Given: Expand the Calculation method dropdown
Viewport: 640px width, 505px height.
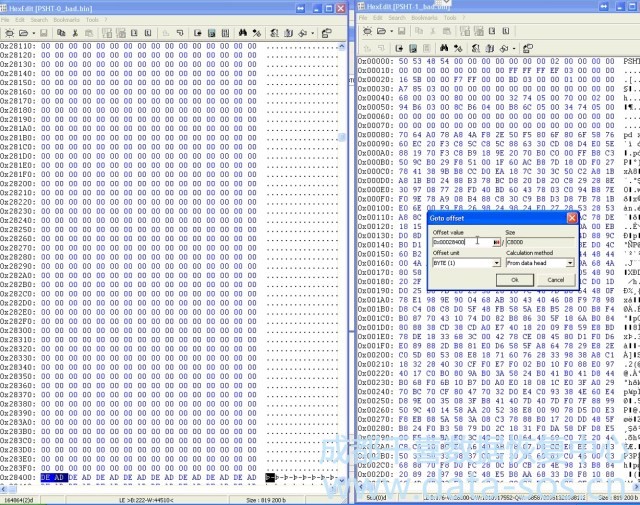Looking at the screenshot, I should click(x=570, y=263).
